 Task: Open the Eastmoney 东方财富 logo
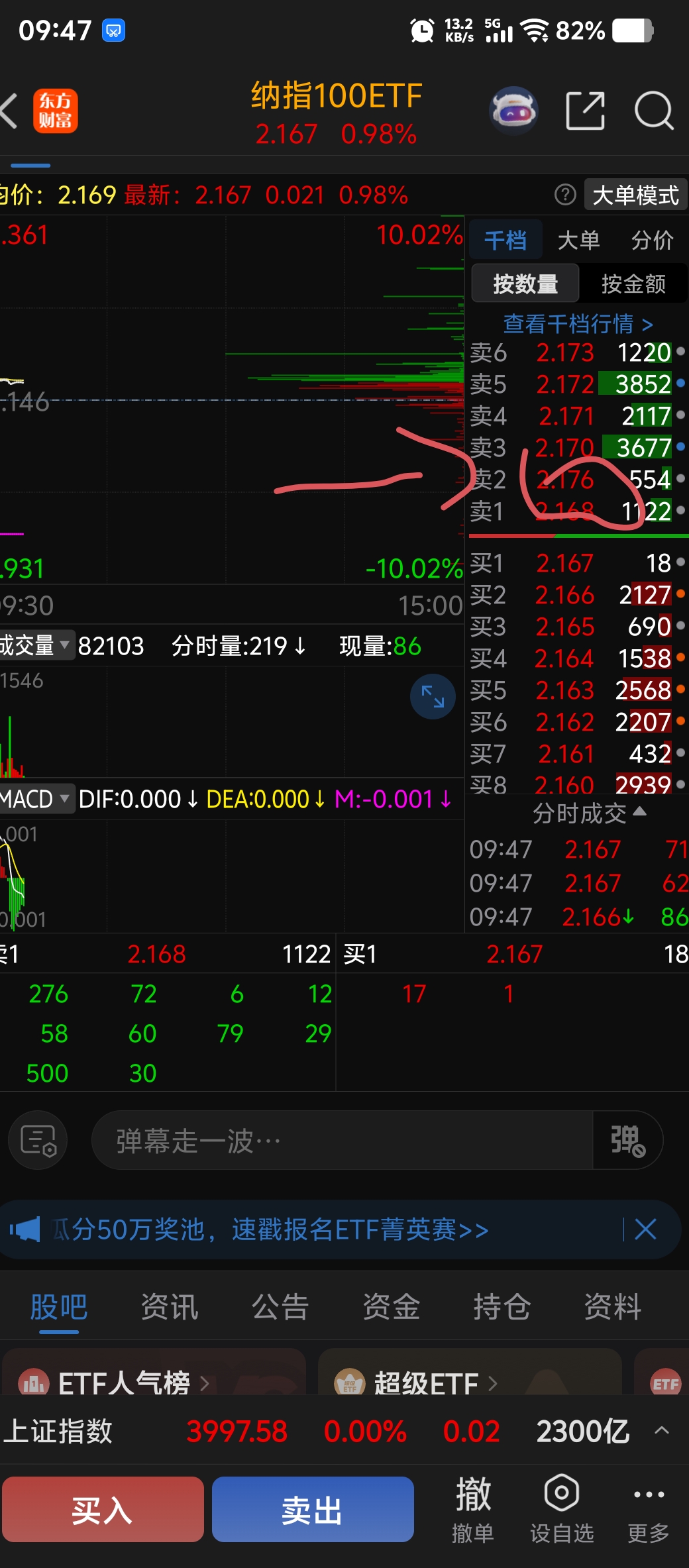[x=56, y=111]
